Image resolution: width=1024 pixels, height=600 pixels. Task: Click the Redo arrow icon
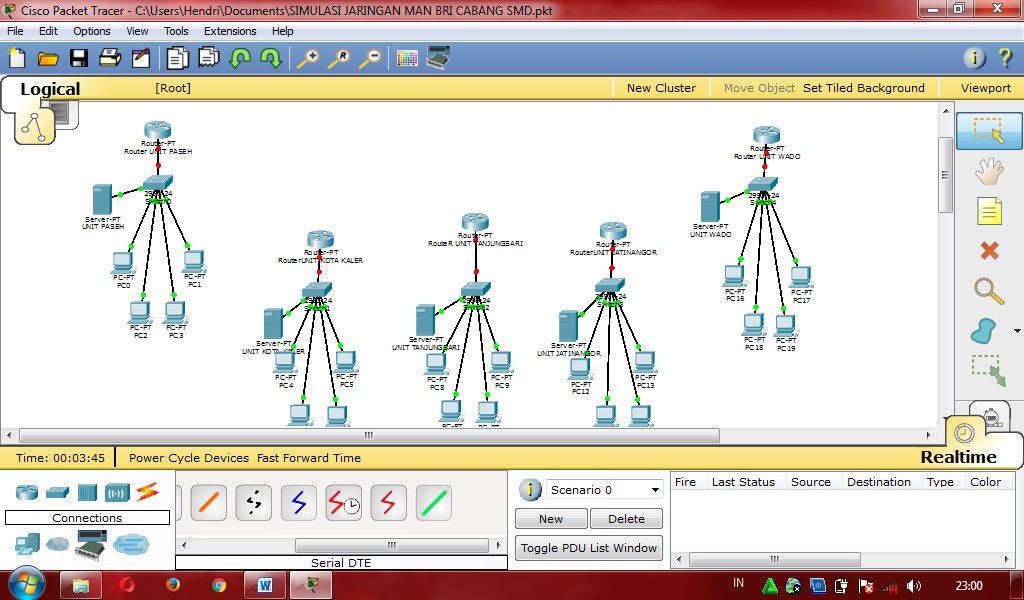click(x=270, y=58)
